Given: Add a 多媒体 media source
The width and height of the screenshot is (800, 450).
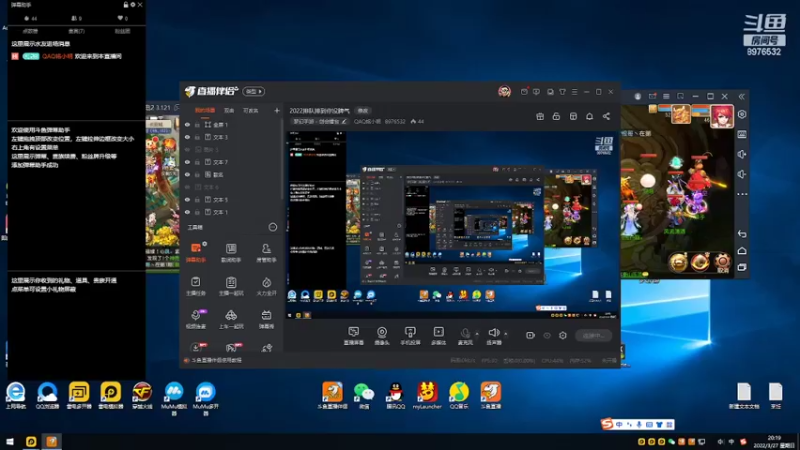Looking at the screenshot, I should pyautogui.click(x=439, y=336).
